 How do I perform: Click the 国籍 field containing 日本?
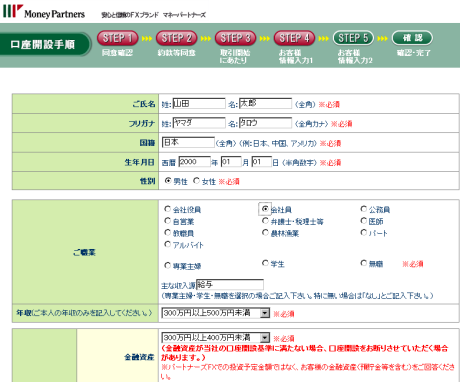click(x=188, y=142)
